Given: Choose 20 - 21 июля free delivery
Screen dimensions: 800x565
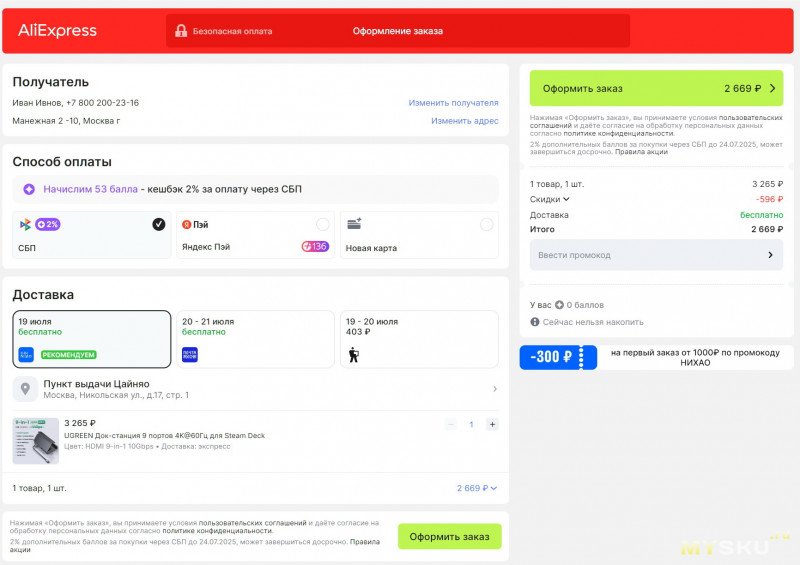Looking at the screenshot, I should (255, 339).
